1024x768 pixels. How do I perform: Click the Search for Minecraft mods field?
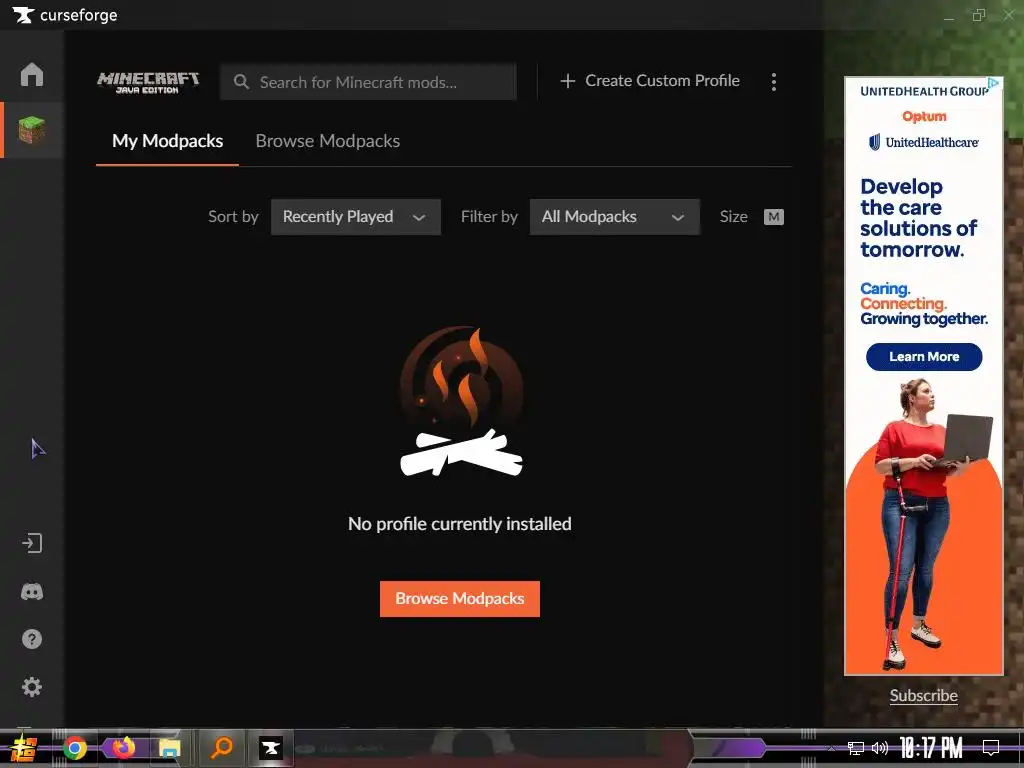368,82
